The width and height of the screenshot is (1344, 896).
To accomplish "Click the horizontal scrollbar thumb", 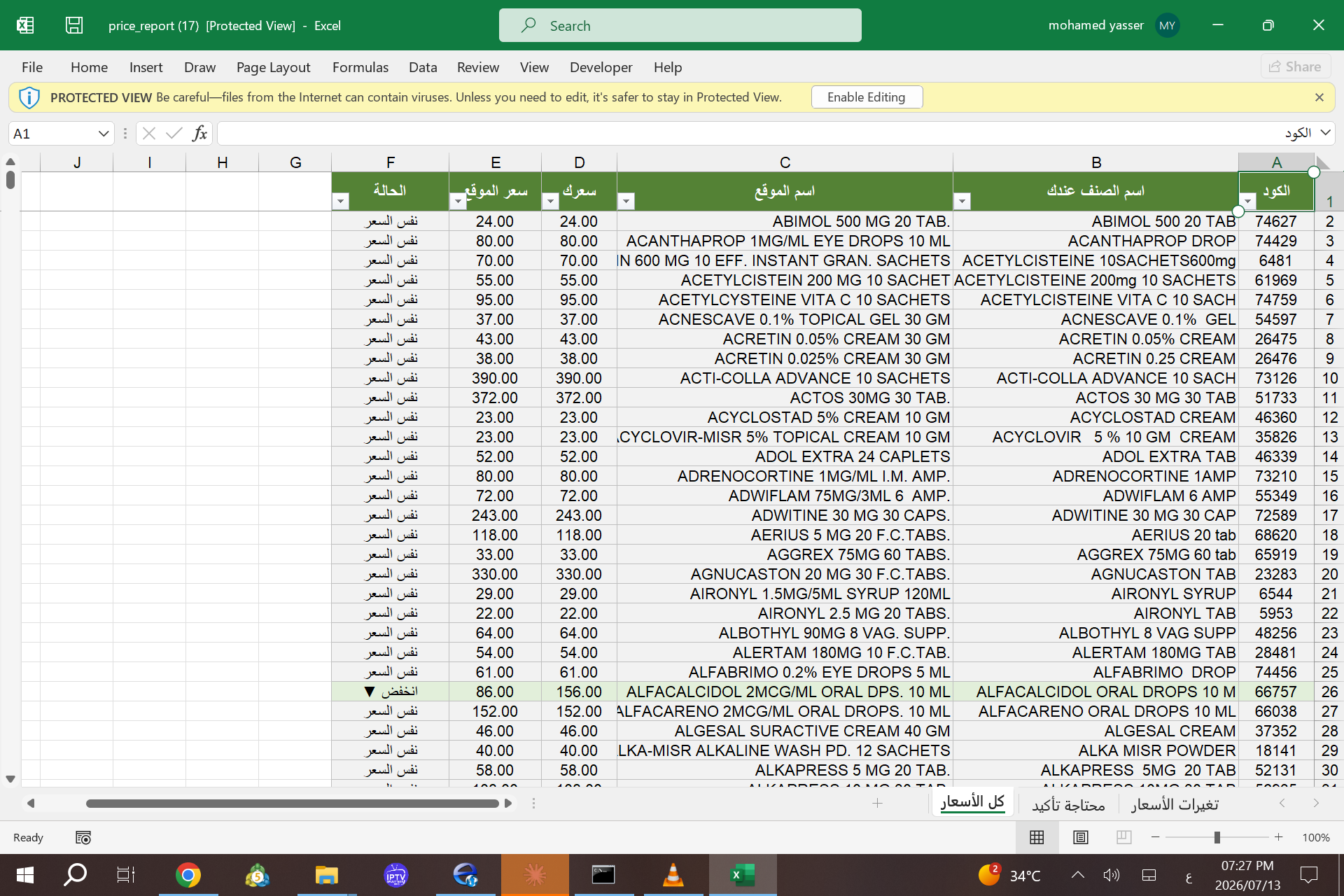I will pos(292,804).
